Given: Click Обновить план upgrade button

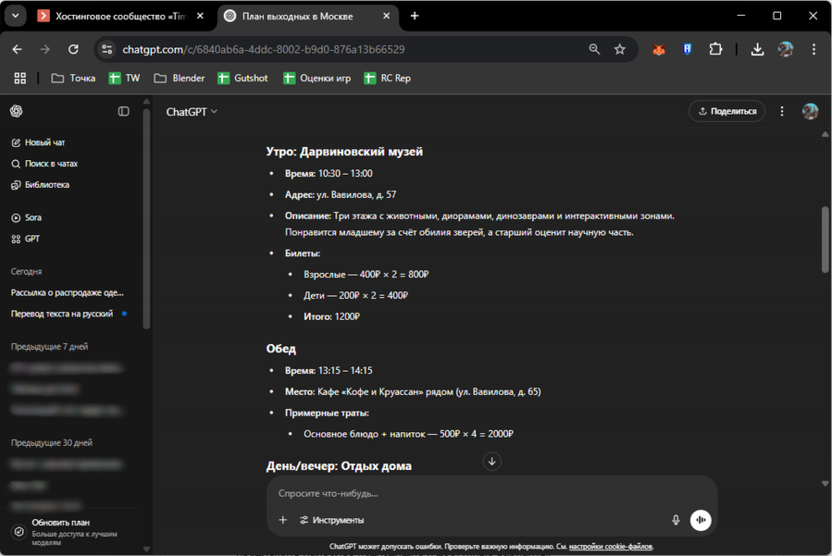Looking at the screenshot, I should click(69, 531).
